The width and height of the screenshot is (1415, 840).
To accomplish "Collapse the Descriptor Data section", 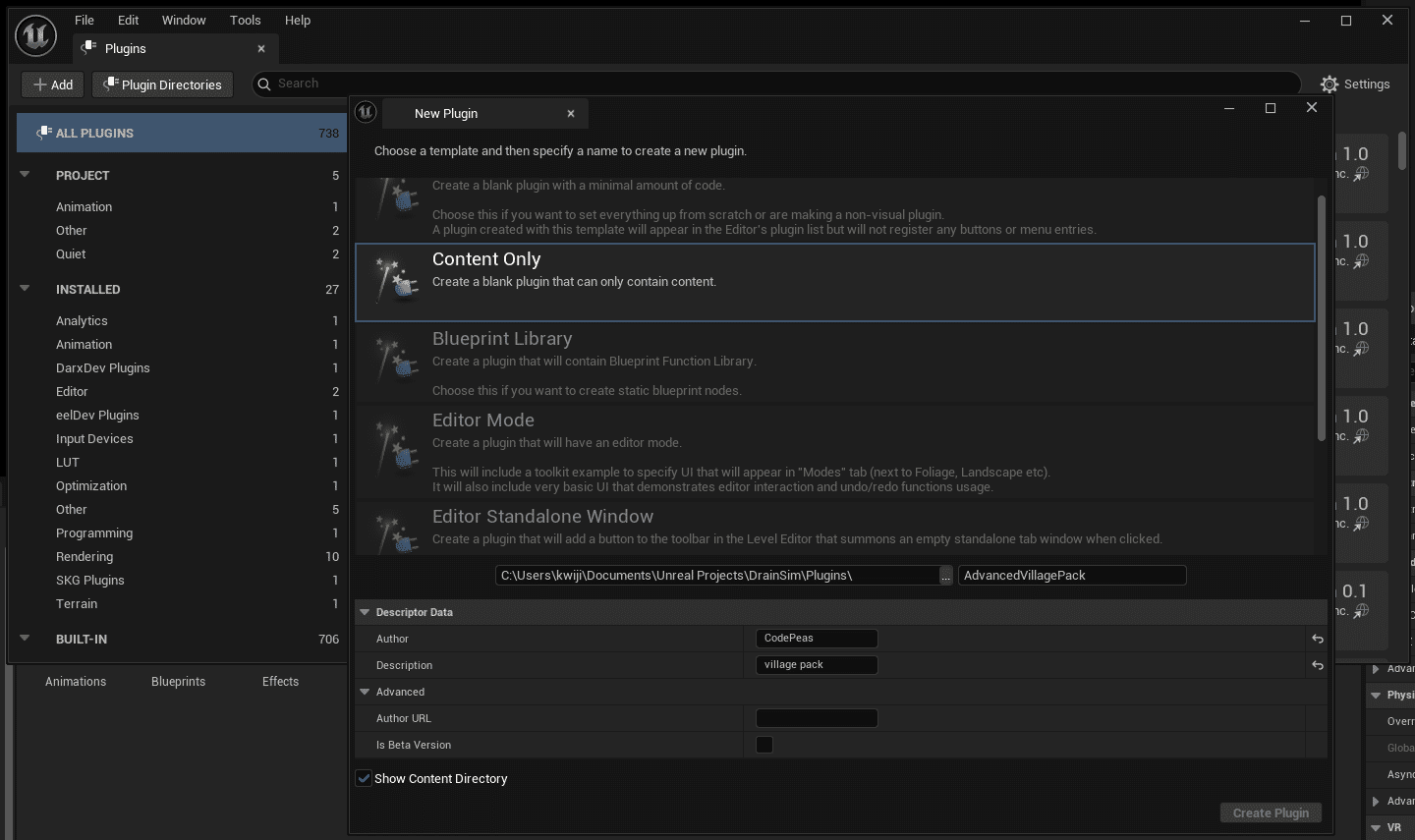I will tap(365, 612).
